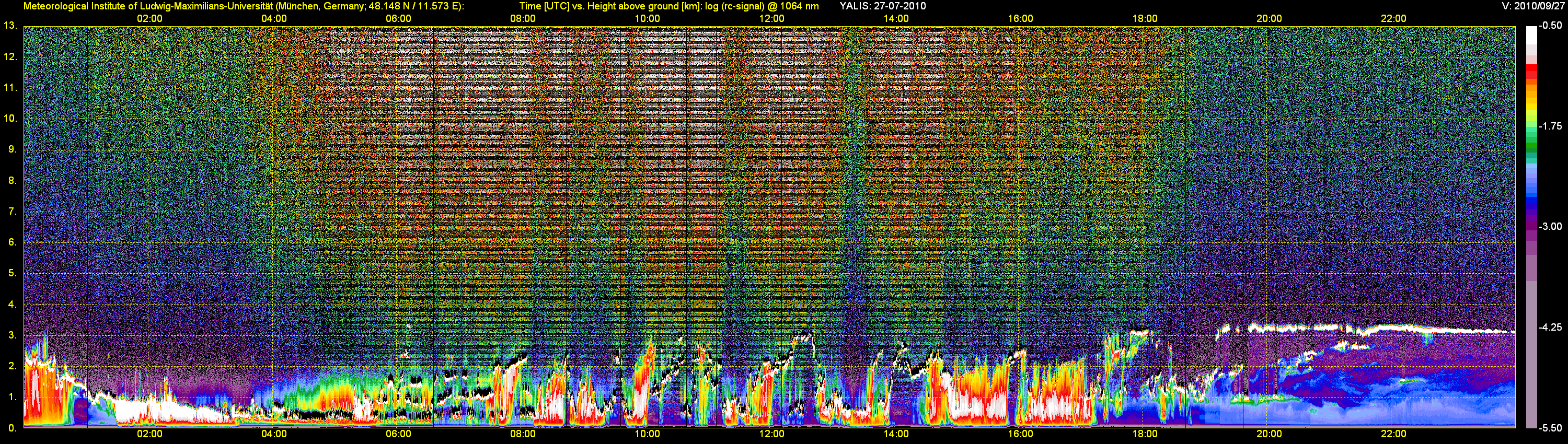Click the YALIS: 27-07-2010 date label
1568x444 pixels.
pyautogui.click(x=883, y=6)
